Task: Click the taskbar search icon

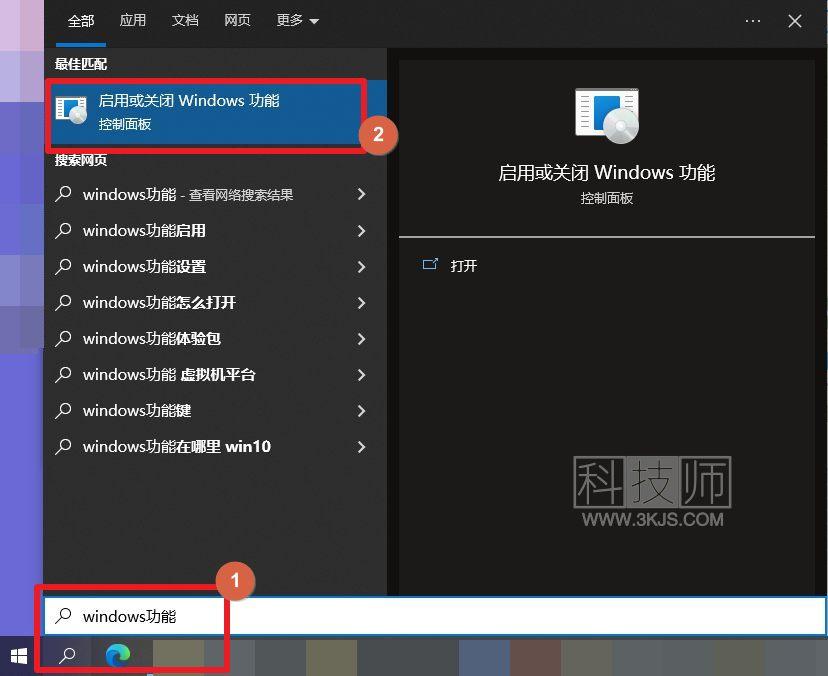Action: pyautogui.click(x=67, y=656)
